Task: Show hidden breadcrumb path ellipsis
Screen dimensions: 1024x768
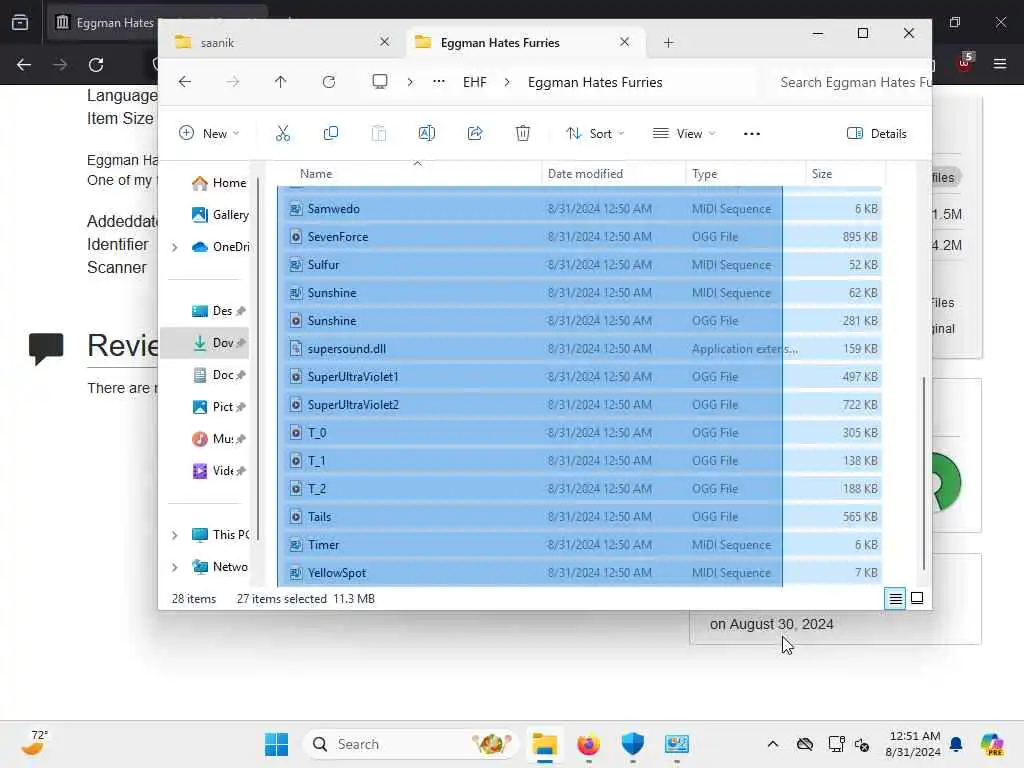Action: coord(439,82)
